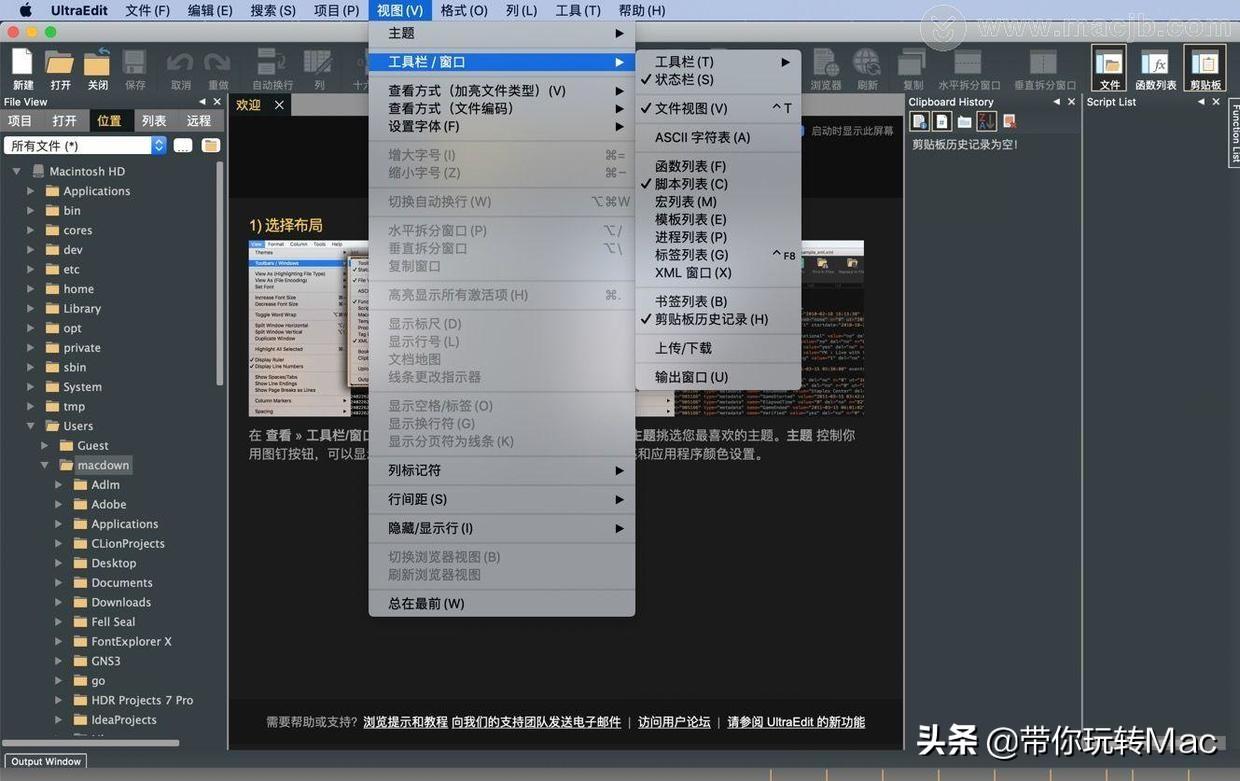Click the 水平拆分窗口 toolbar icon
The height and width of the screenshot is (781, 1240).
(x=969, y=62)
